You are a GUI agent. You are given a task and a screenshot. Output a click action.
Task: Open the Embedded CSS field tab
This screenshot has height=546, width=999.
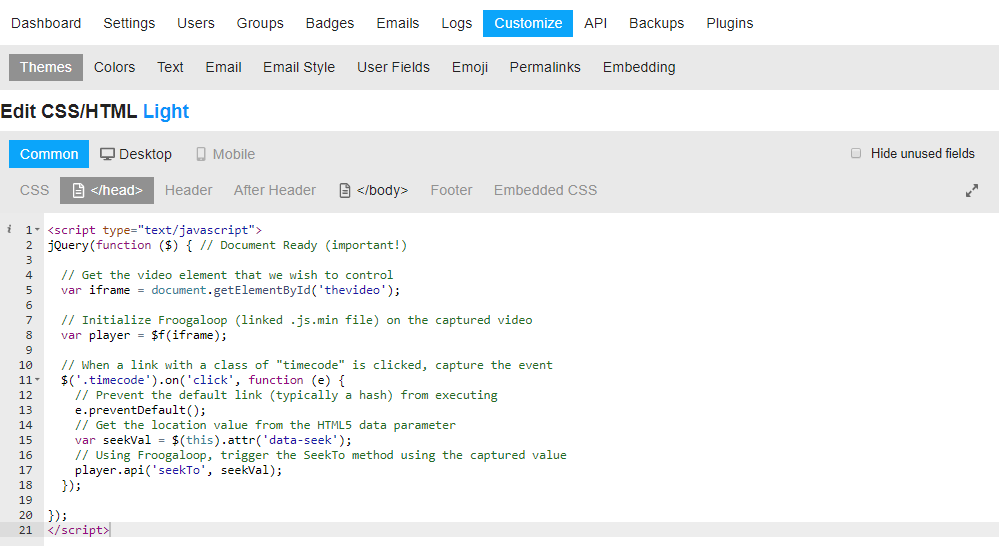(x=545, y=190)
